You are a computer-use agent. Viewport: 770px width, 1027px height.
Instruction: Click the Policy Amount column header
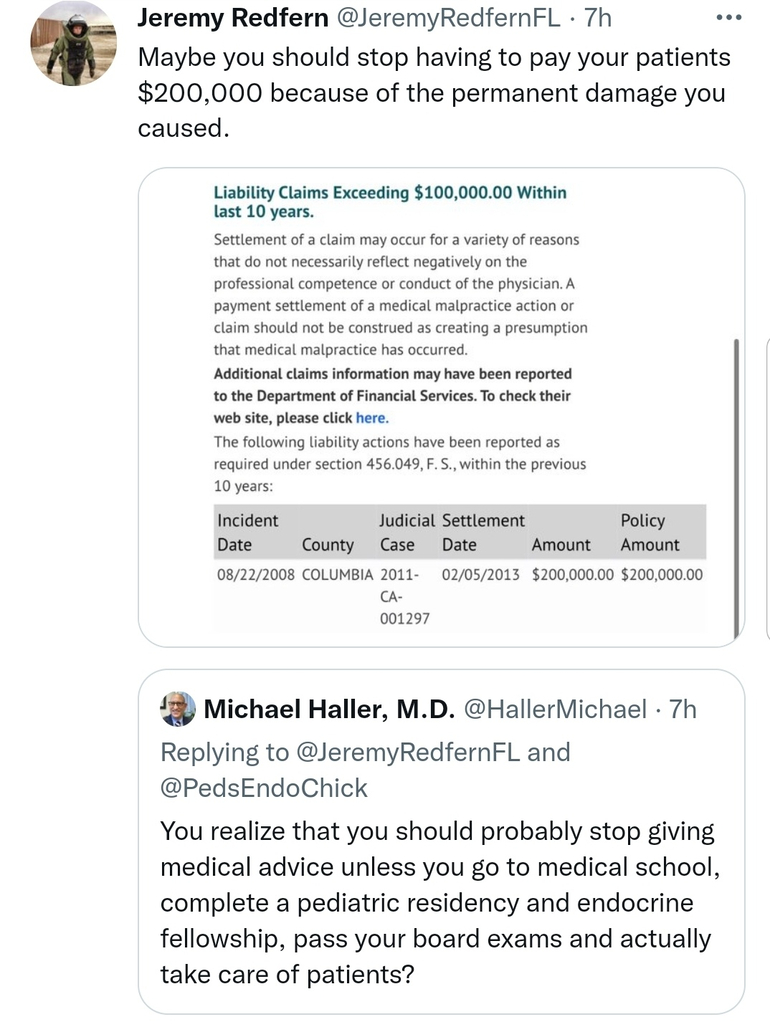pos(649,532)
